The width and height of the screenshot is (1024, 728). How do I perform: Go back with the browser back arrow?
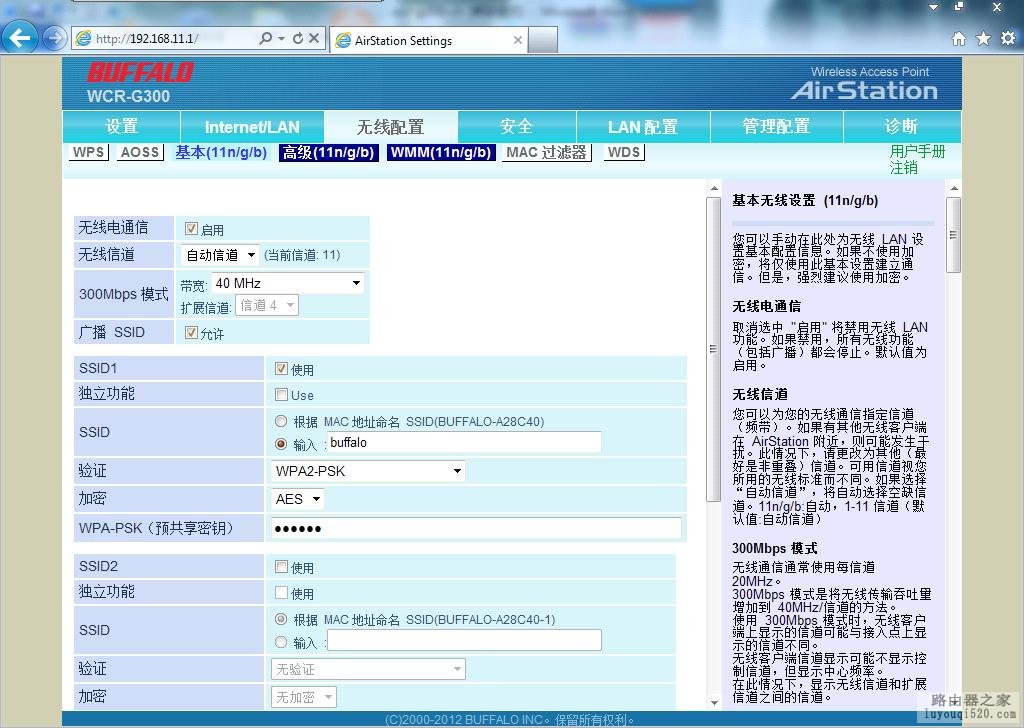coord(19,38)
